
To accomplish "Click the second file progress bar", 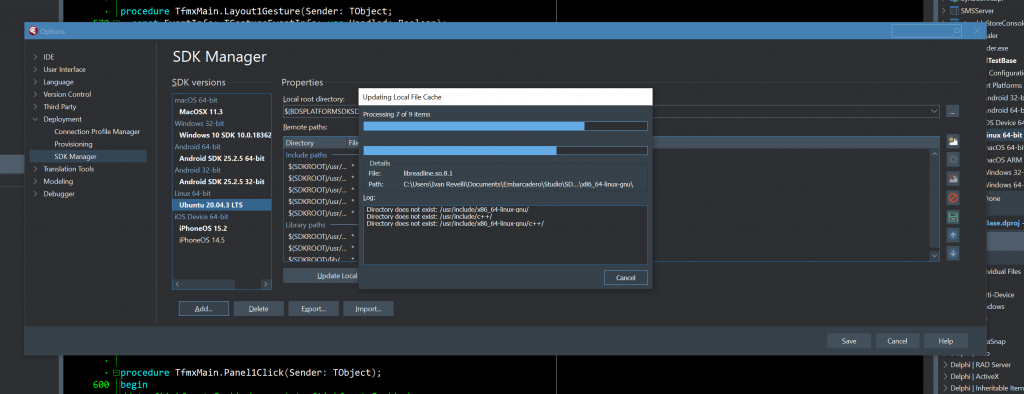I will pos(505,150).
